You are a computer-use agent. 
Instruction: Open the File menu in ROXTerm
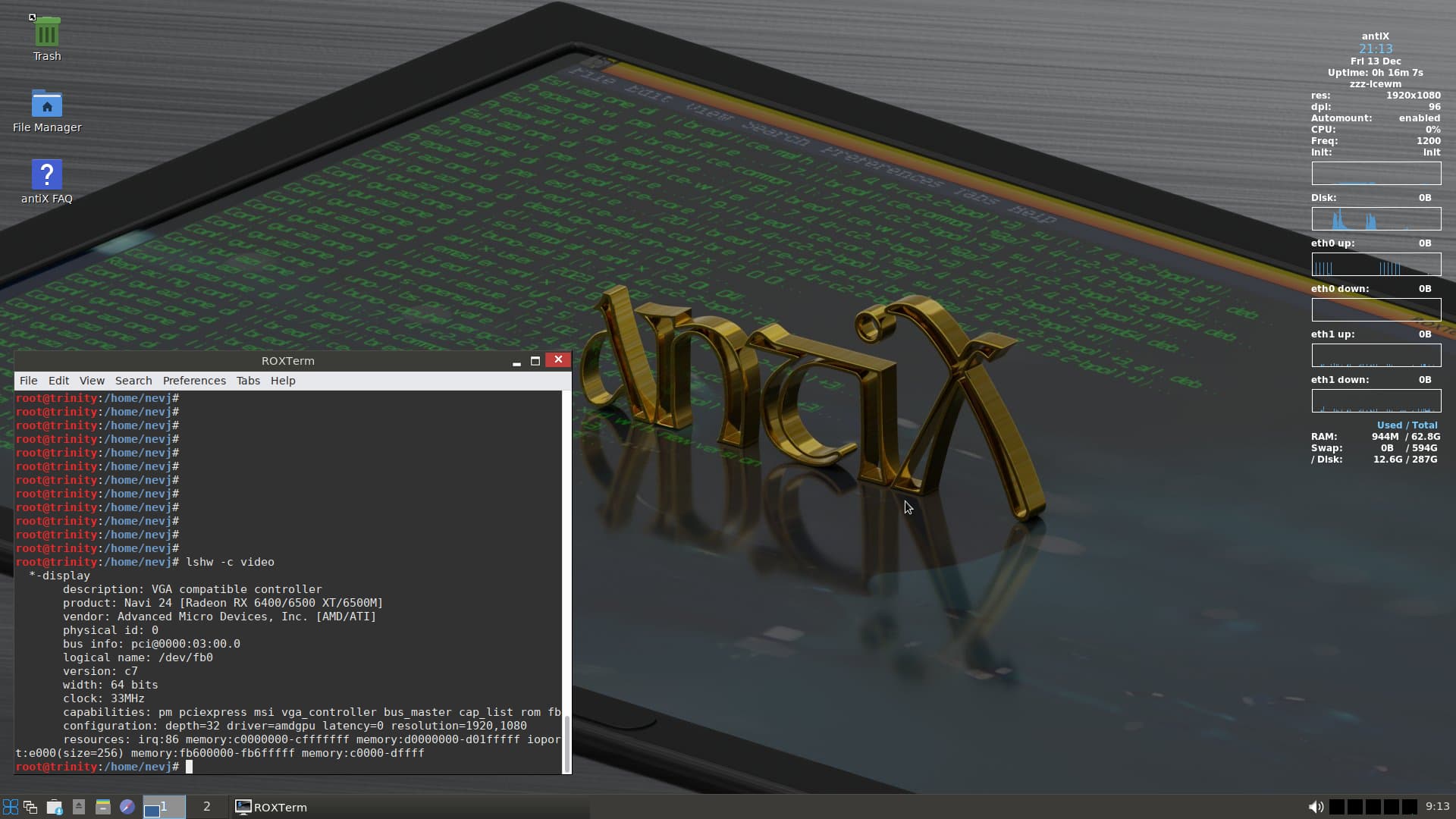point(28,381)
